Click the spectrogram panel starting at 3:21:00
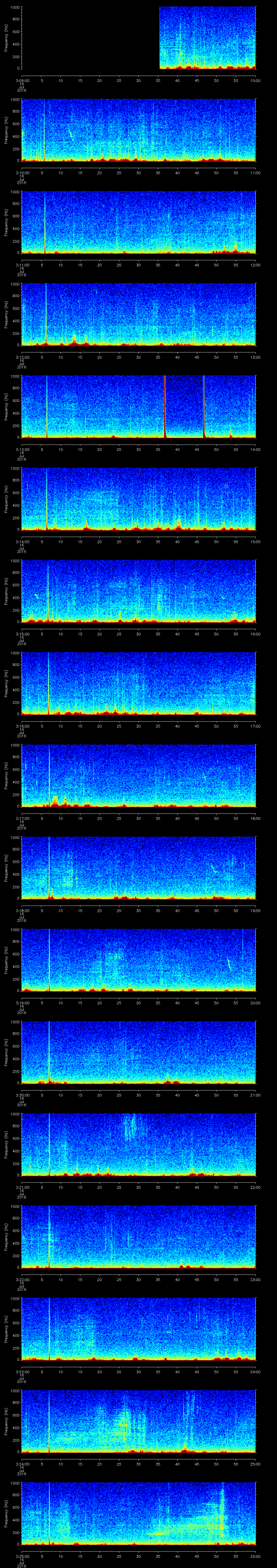The height and width of the screenshot is (1568, 277). [x=139, y=1144]
